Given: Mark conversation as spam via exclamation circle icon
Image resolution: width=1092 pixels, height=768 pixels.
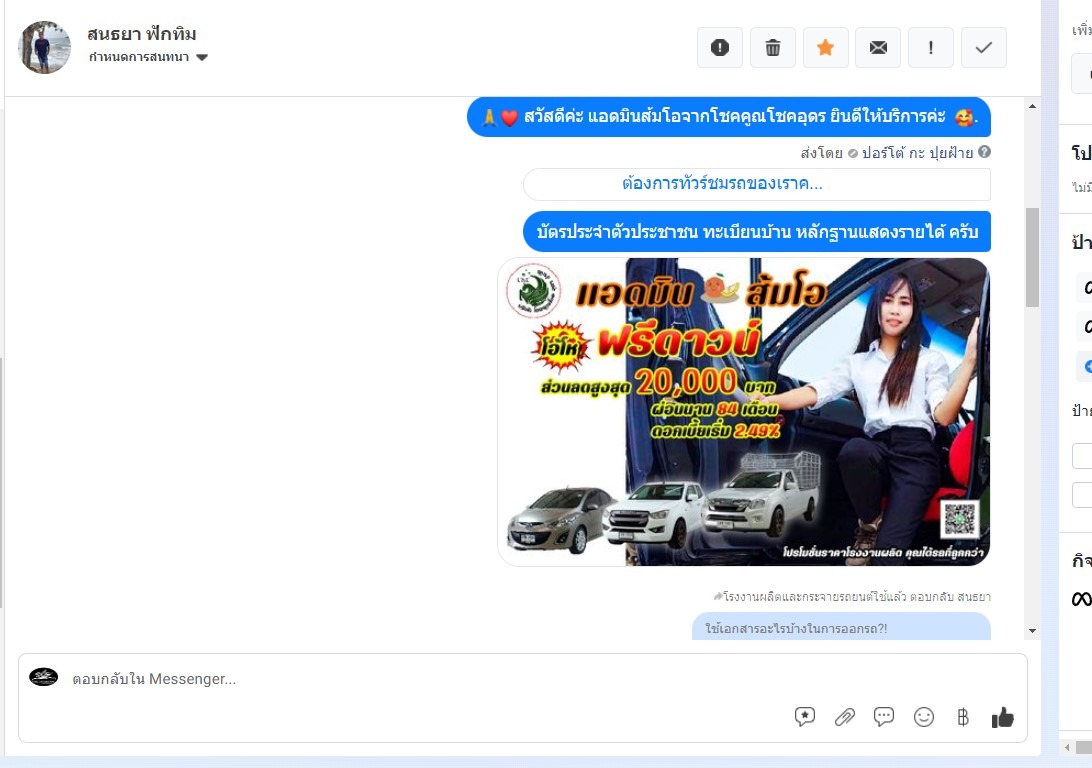Looking at the screenshot, I should click(x=719, y=47).
